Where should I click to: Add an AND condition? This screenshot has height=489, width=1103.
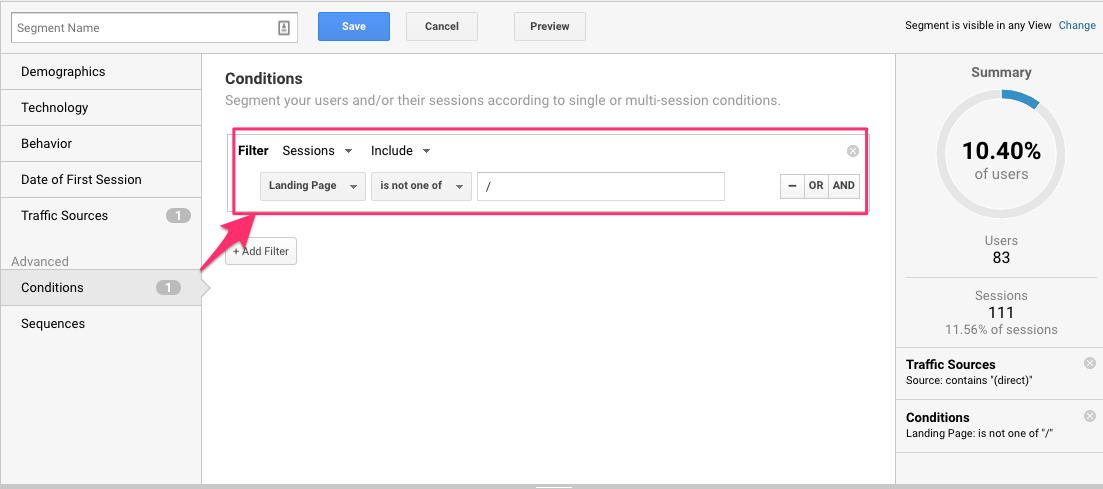click(844, 186)
